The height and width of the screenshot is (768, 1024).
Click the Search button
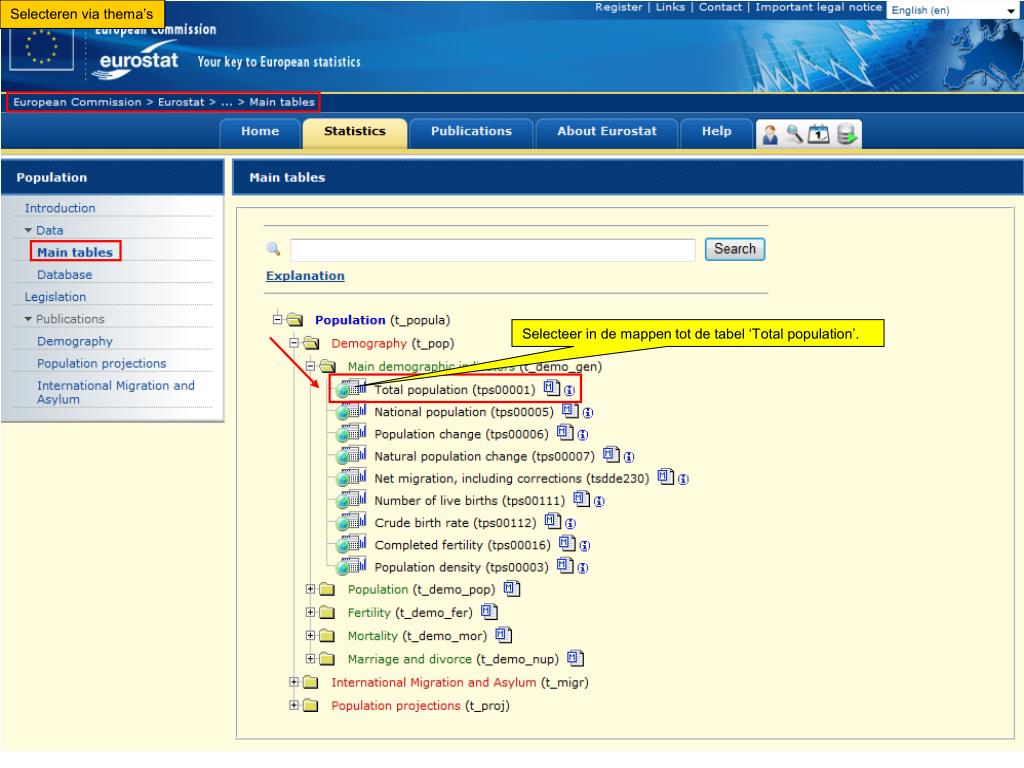tap(735, 249)
